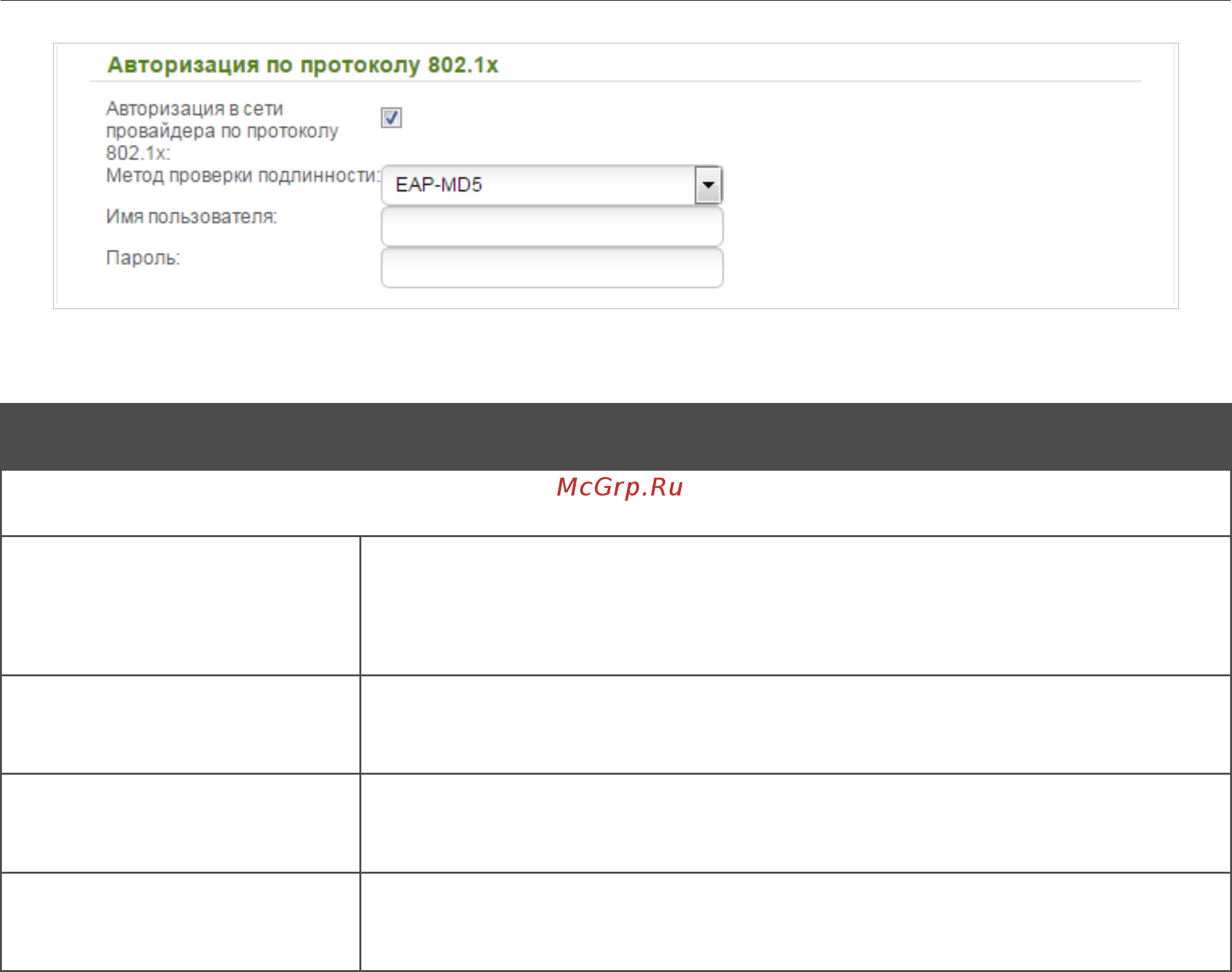
Task: Click the Авторизация в сети провайдера label
Action: click(222, 131)
